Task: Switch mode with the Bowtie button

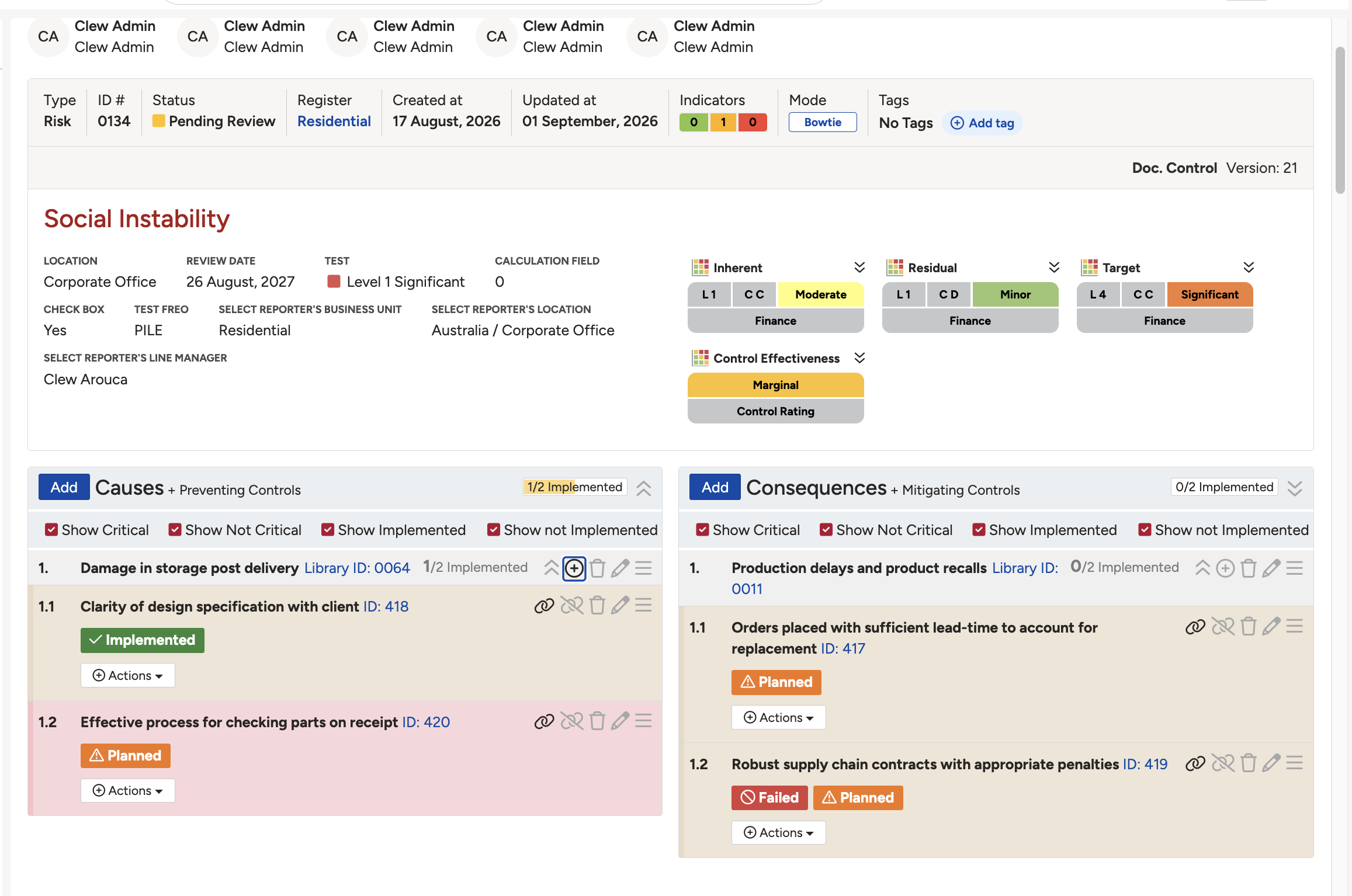Action: (823, 122)
